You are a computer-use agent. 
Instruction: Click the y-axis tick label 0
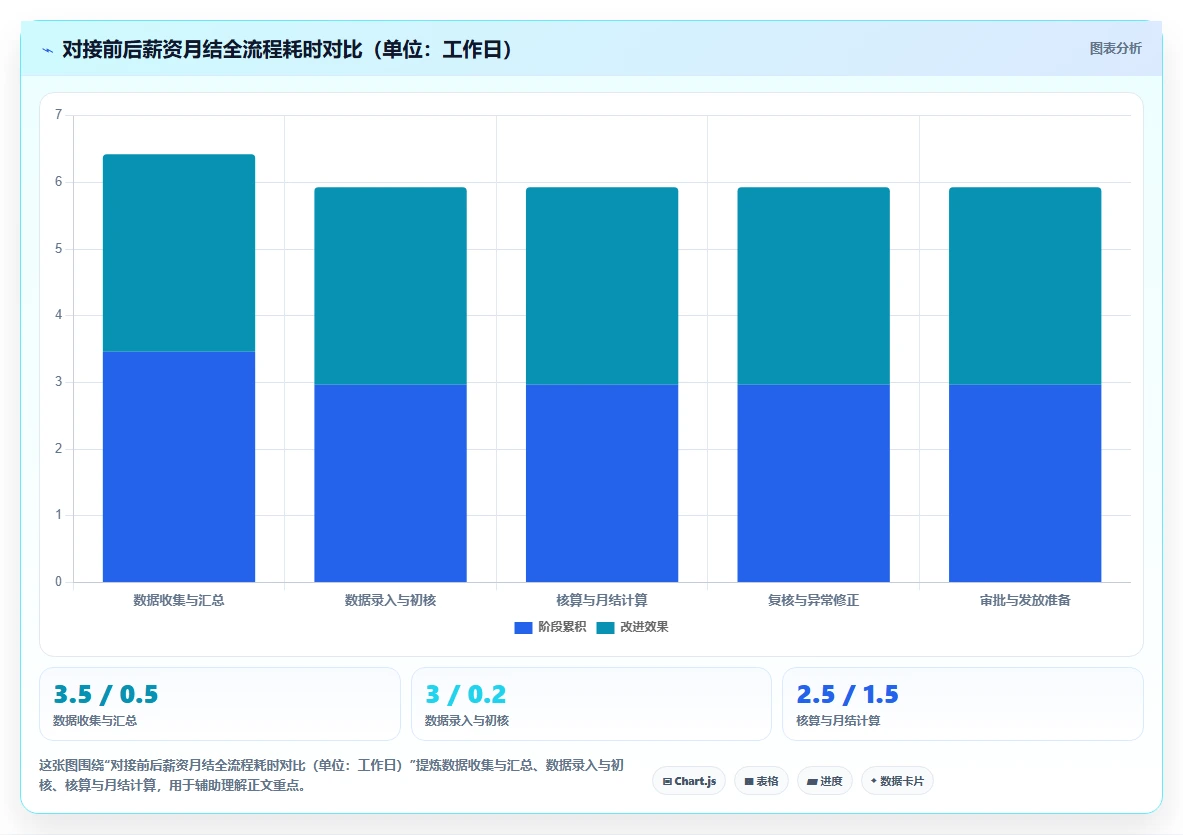coord(58,582)
